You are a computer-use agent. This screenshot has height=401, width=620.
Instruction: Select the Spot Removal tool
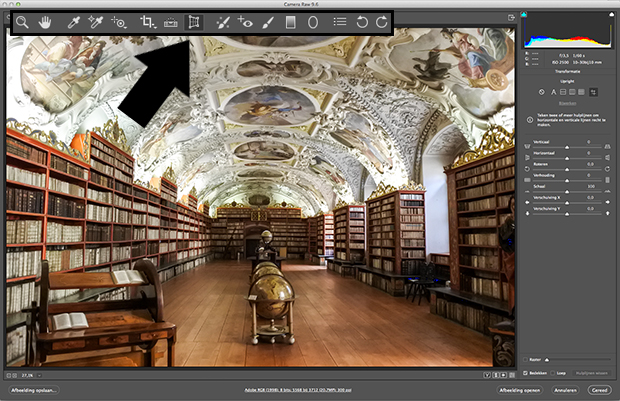(223, 23)
